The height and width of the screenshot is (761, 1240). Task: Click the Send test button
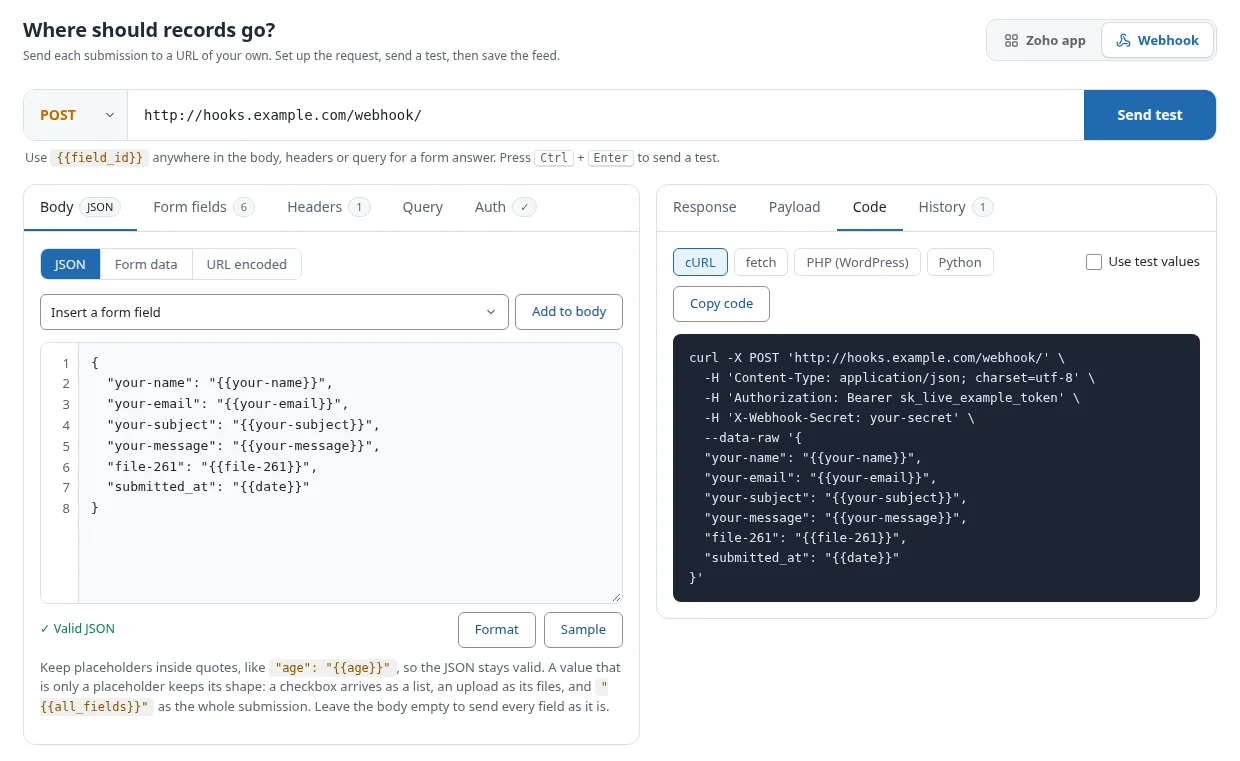1150,115
